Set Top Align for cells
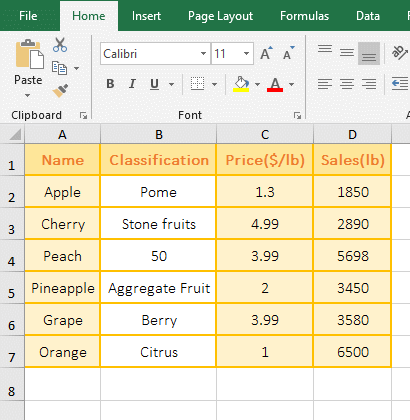This screenshot has width=410, height=420. click(x=325, y=49)
